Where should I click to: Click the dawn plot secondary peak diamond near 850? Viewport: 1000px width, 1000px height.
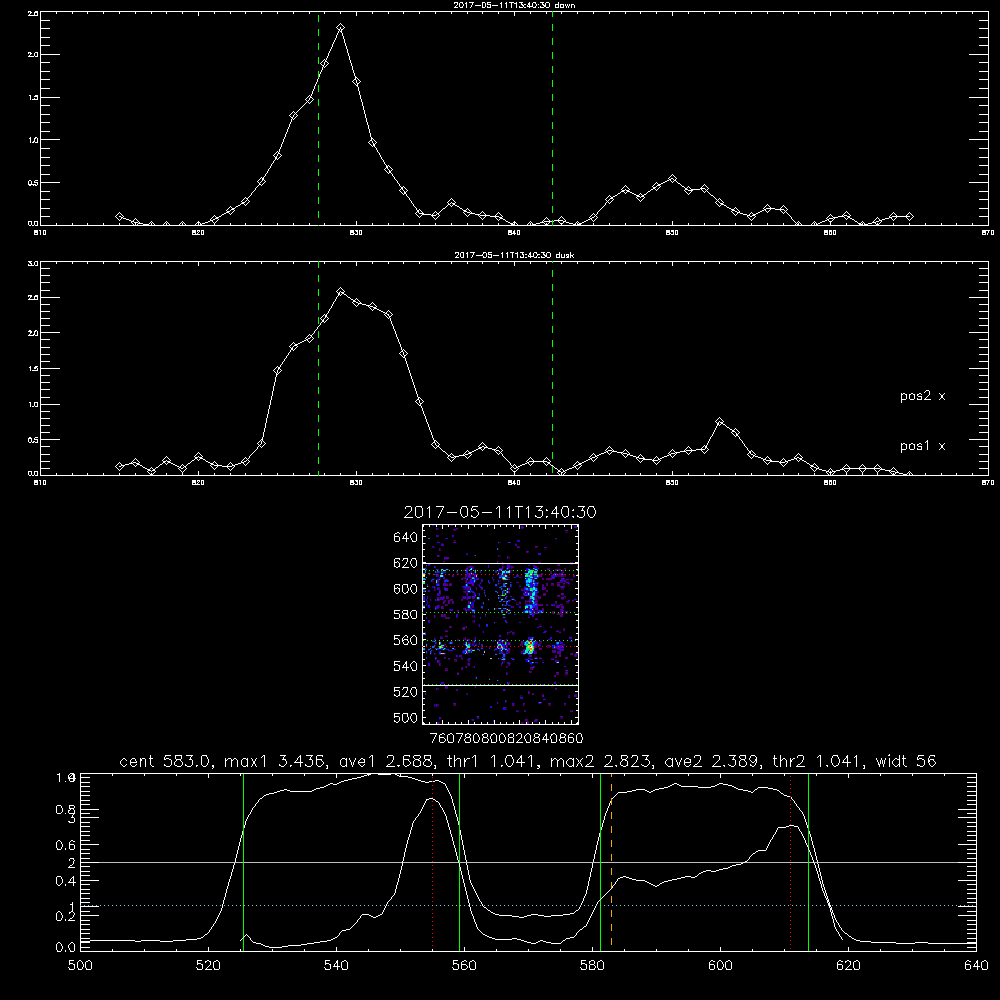coord(672,179)
